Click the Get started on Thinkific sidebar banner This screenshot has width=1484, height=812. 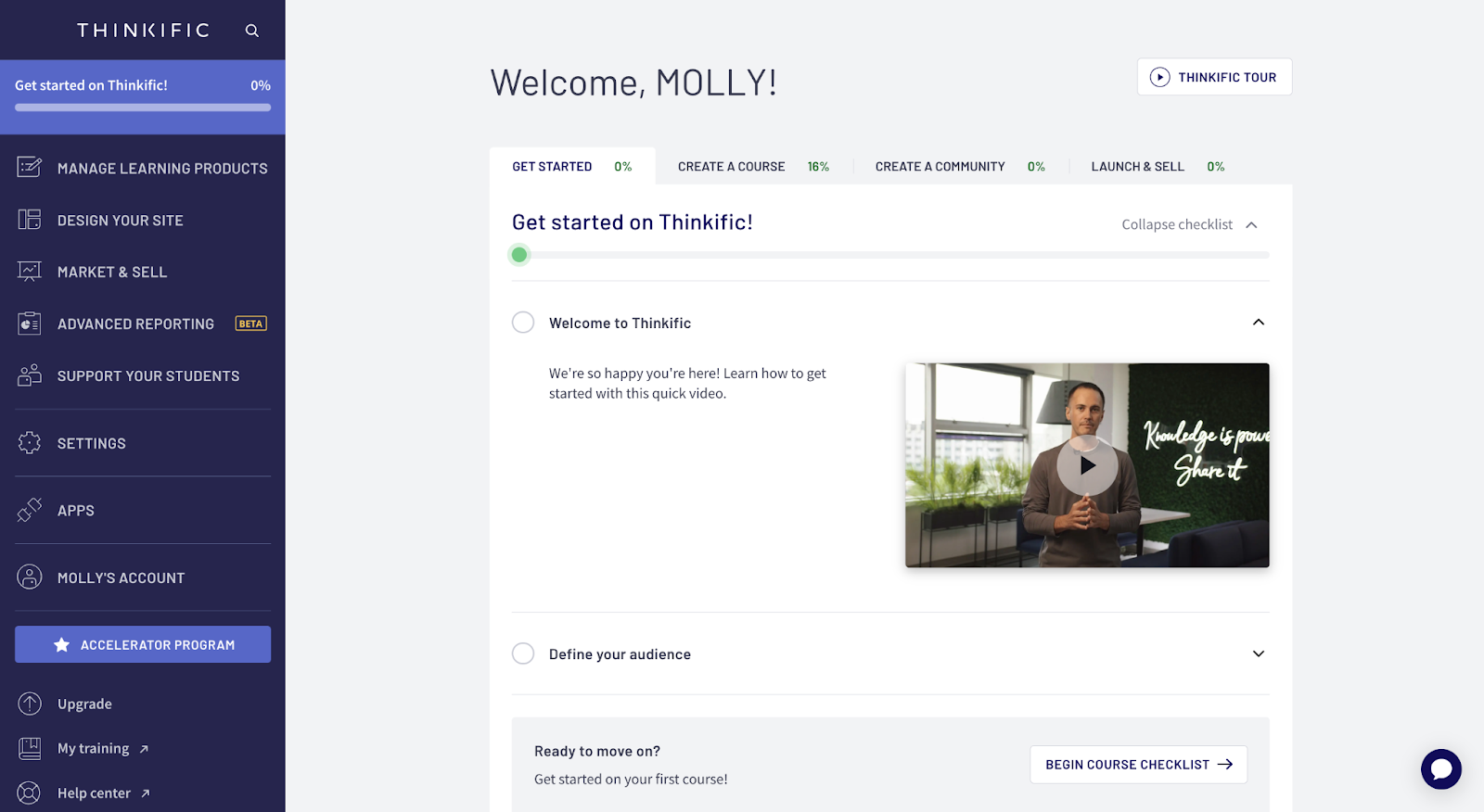click(x=143, y=97)
